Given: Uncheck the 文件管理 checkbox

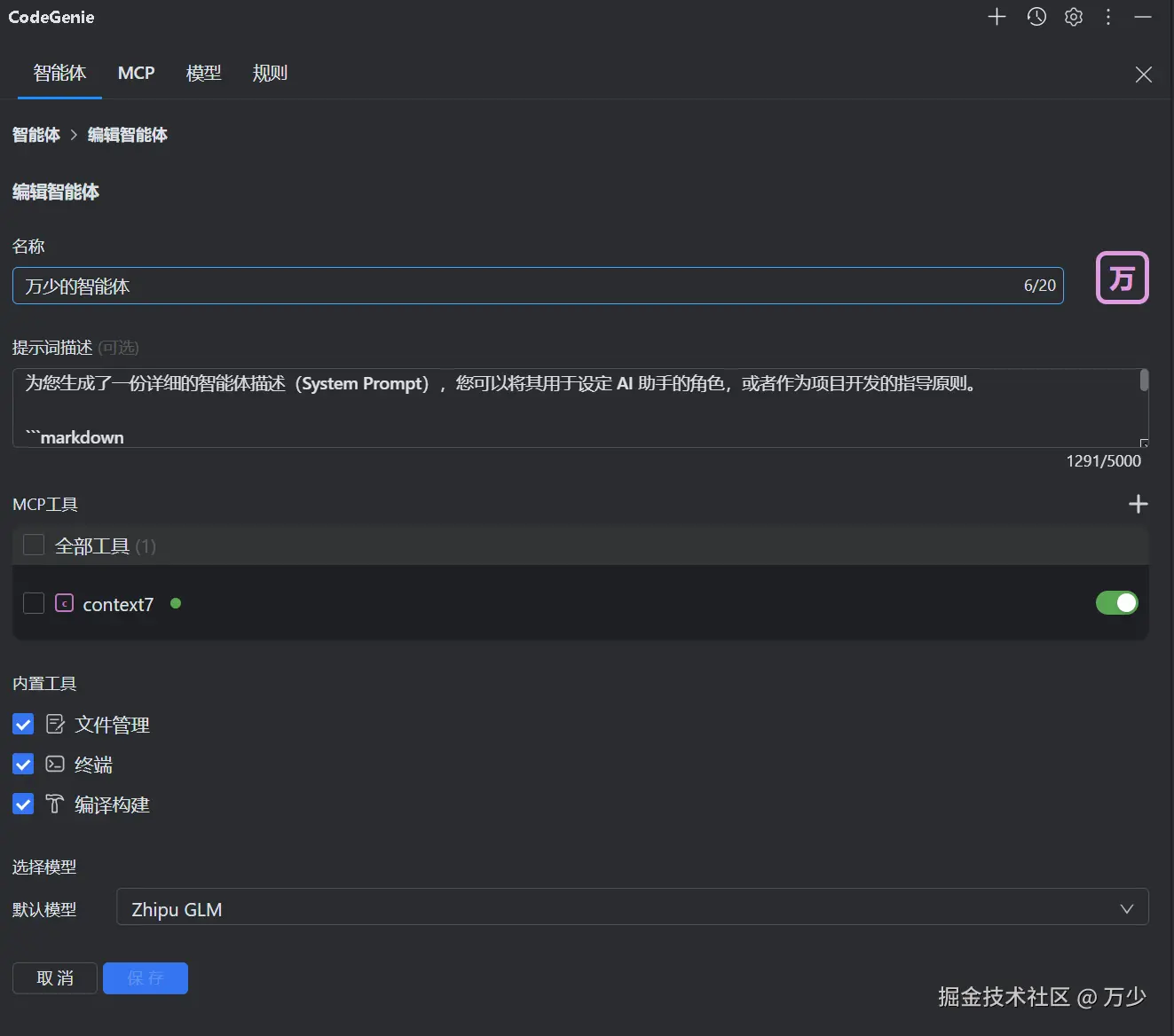Looking at the screenshot, I should point(23,725).
